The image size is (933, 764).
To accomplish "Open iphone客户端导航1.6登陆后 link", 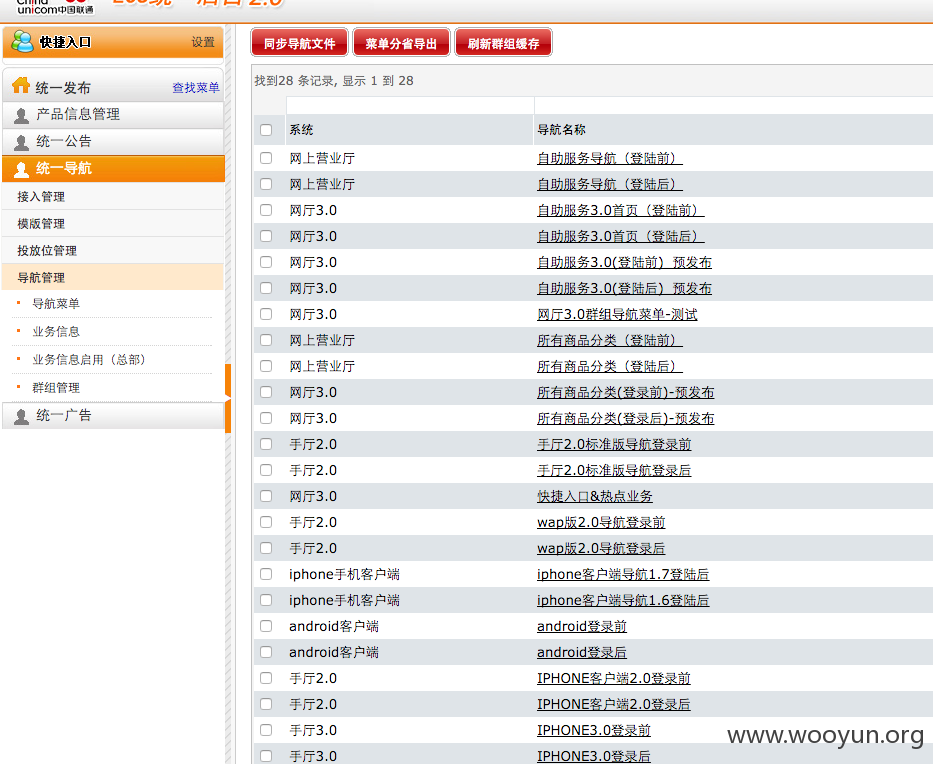I will pos(623,600).
